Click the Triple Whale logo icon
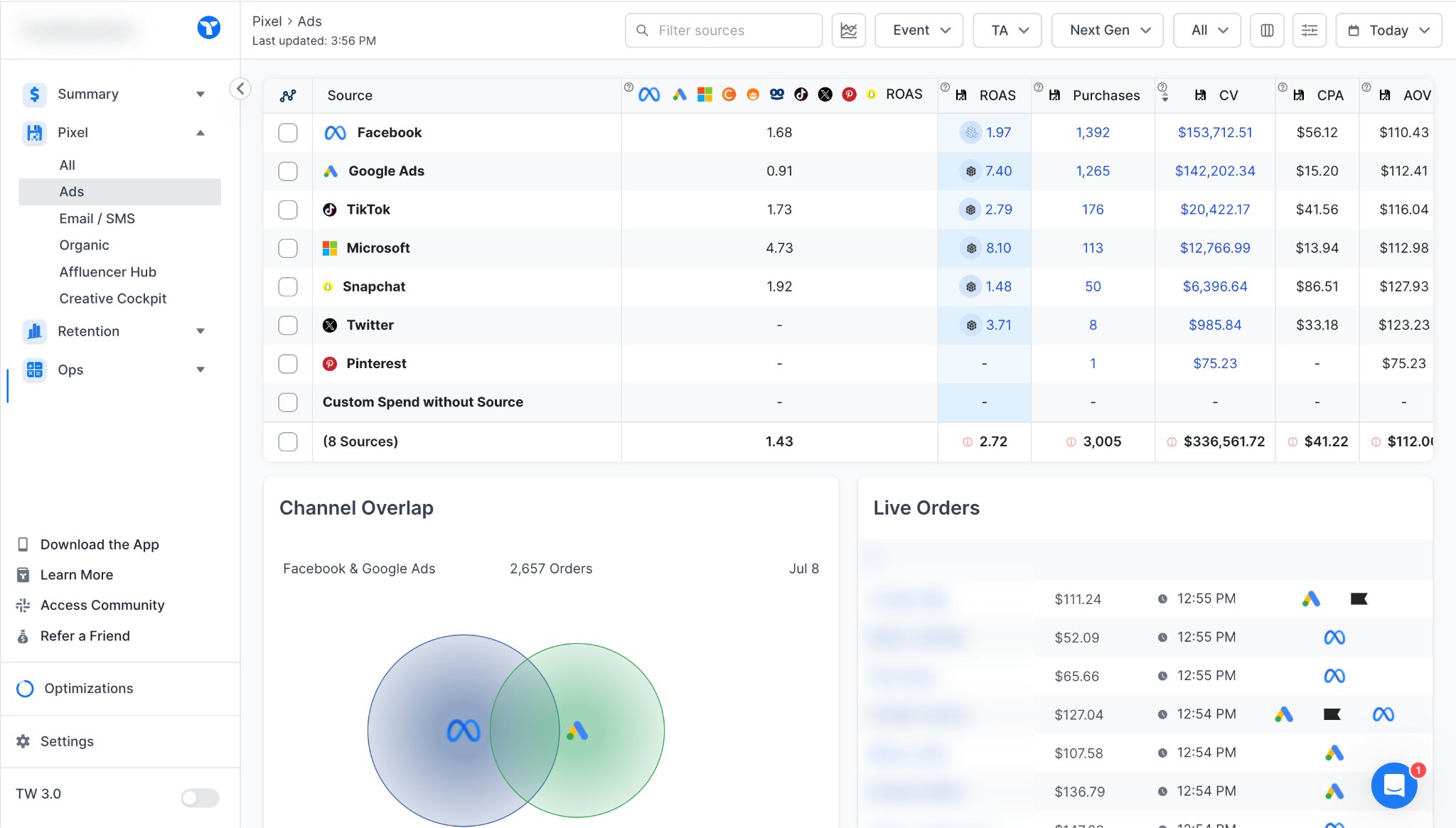 (x=208, y=28)
